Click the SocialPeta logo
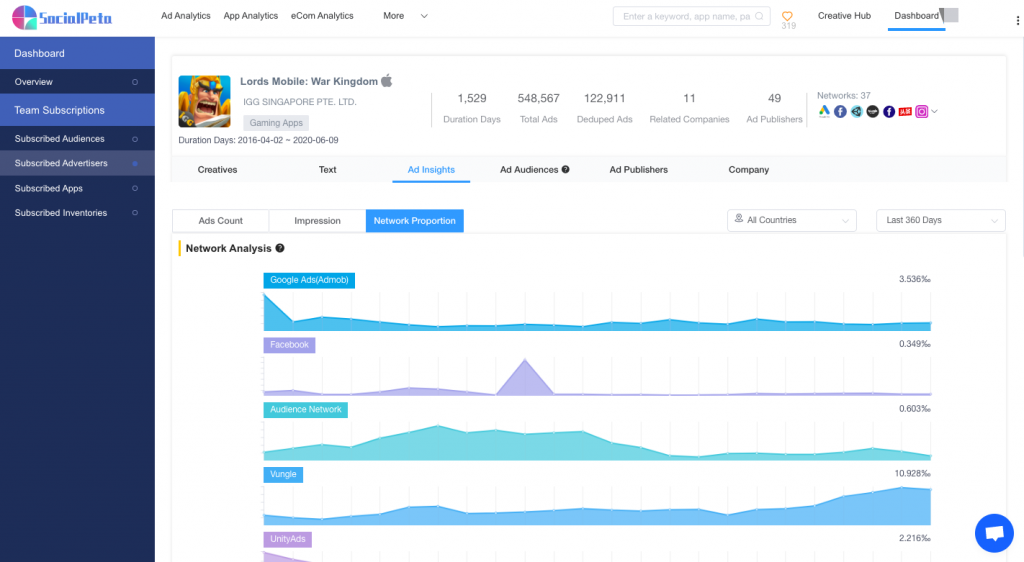Screen dimensions: 1024x562 (x=62, y=18)
